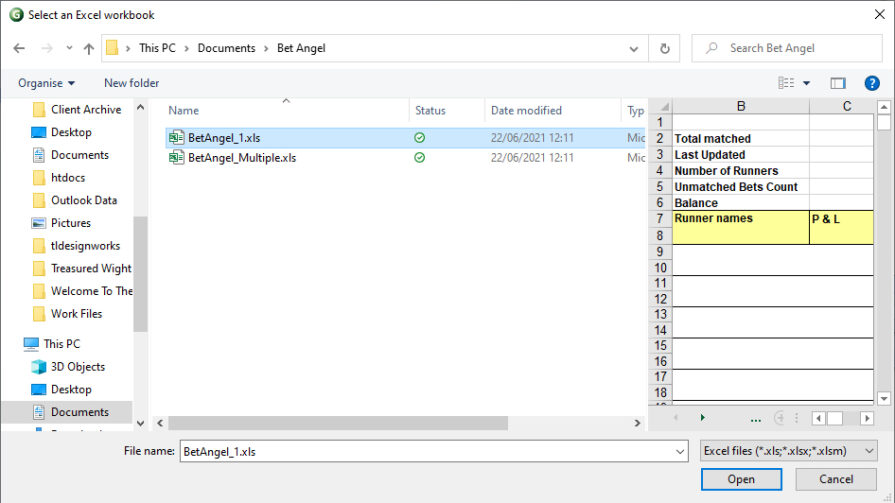Create a New folder

[131, 83]
